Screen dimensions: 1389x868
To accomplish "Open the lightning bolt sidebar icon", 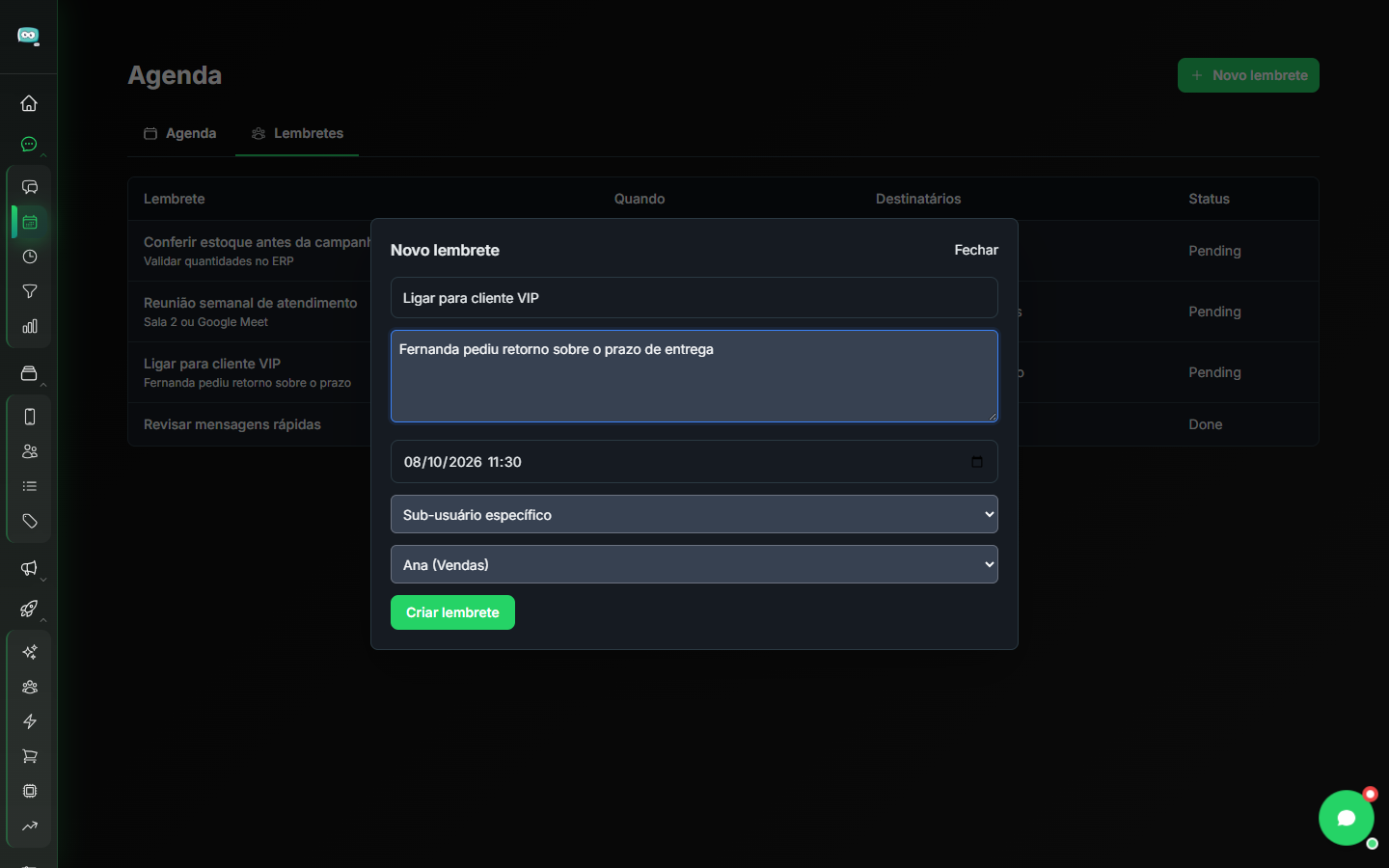I will (x=30, y=721).
